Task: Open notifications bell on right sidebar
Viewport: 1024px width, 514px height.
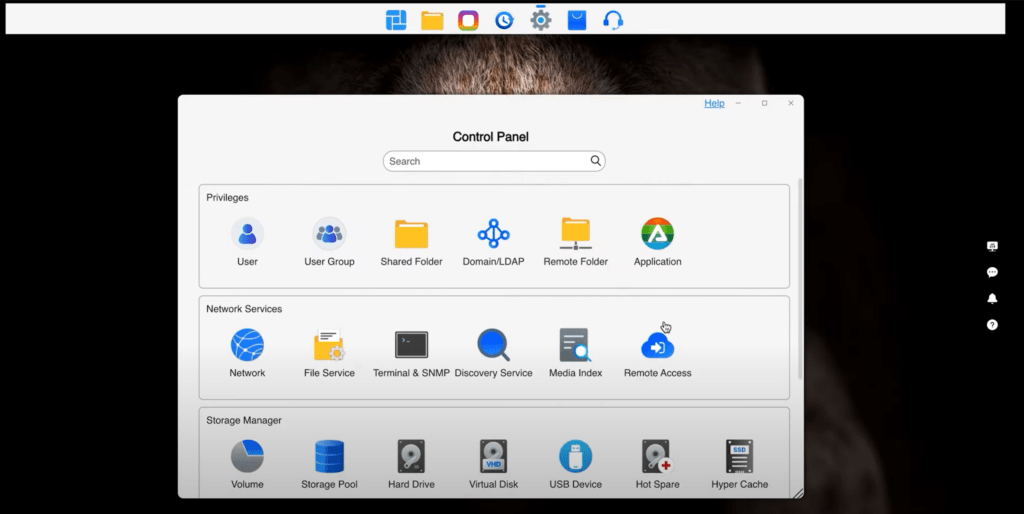Action: tap(992, 298)
